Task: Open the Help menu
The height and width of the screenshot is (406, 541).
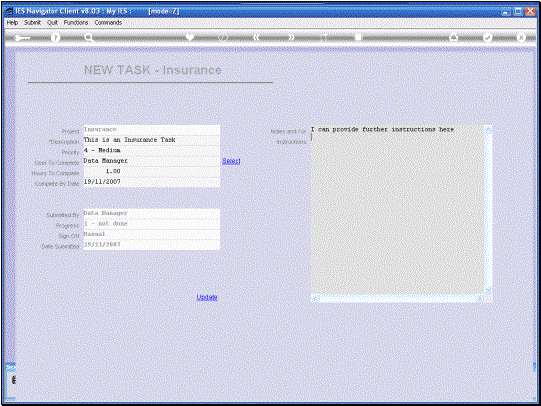Action: tap(12, 22)
